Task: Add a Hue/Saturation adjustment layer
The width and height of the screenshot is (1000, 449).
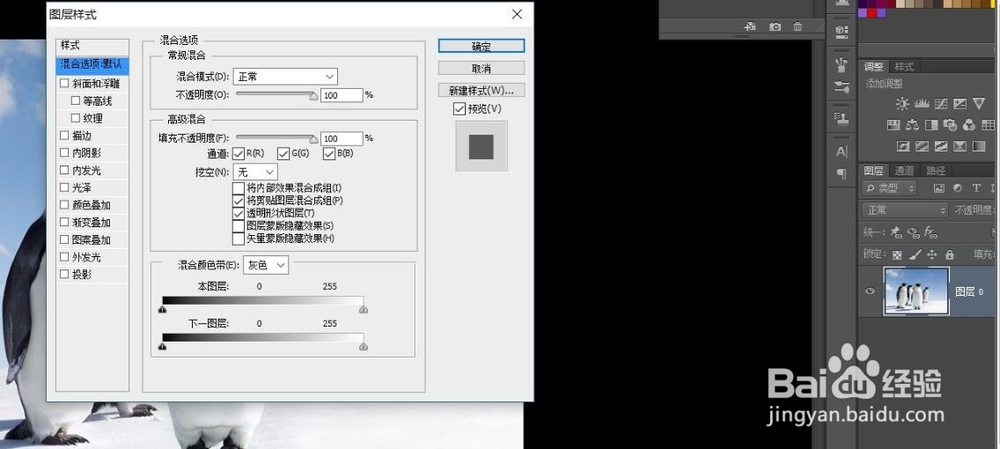Action: [893, 124]
